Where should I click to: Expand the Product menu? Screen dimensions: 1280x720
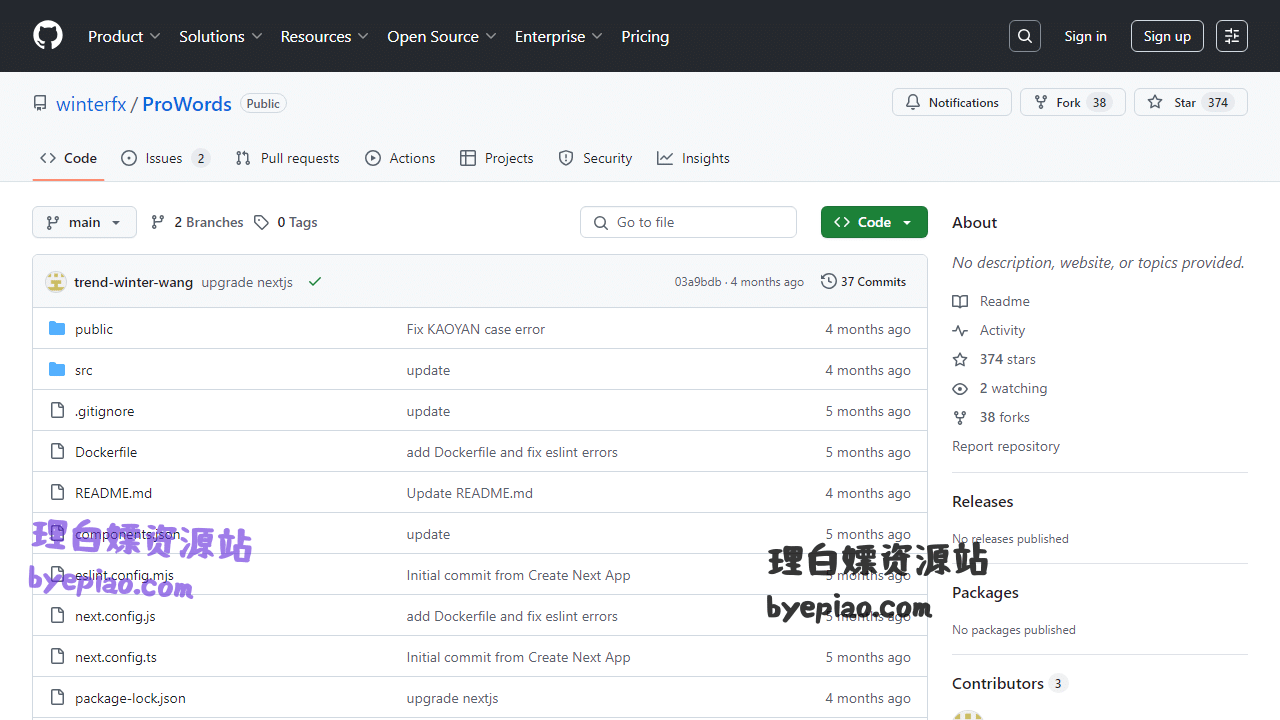pyautogui.click(x=124, y=36)
